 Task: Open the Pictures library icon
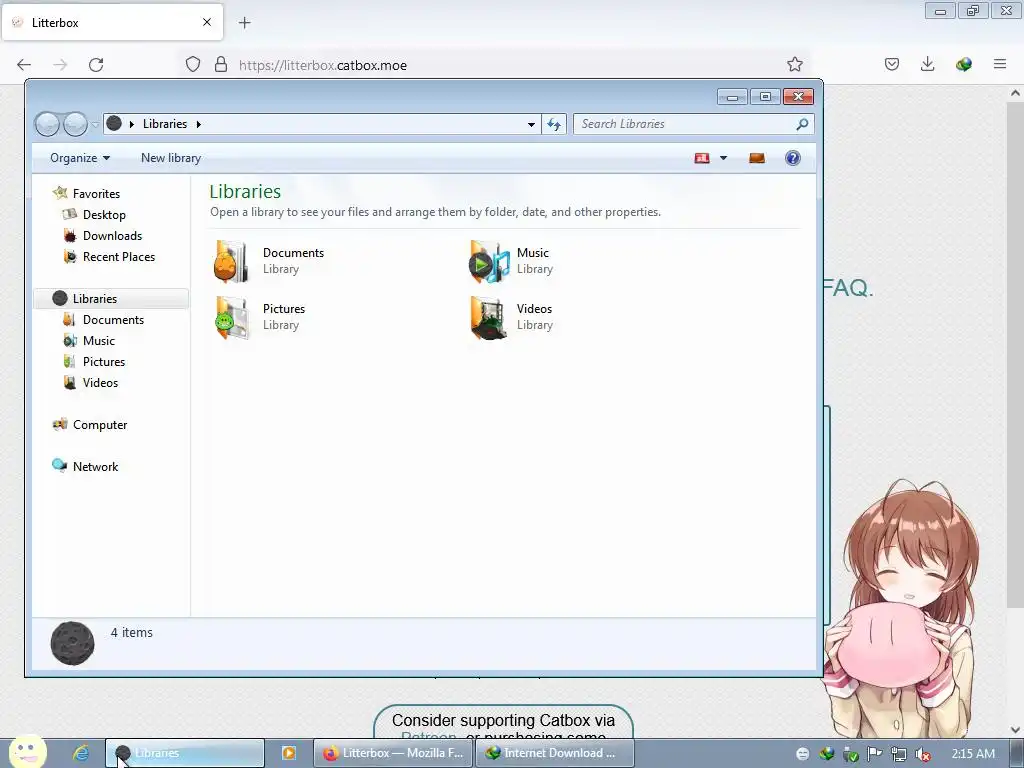pos(231,317)
